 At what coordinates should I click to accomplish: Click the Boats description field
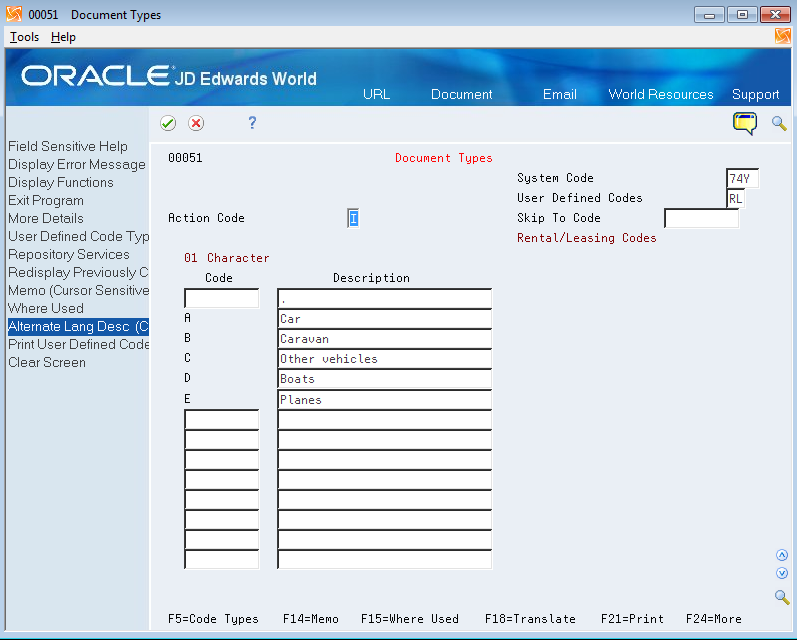[385, 379]
